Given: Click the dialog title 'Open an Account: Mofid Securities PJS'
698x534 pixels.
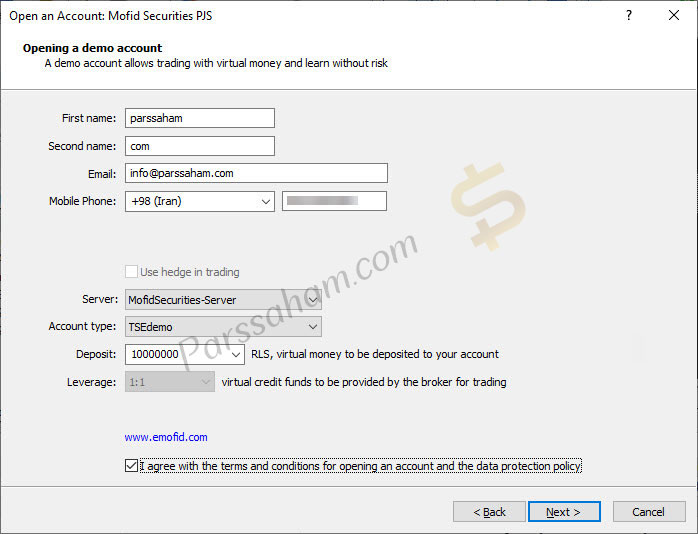Looking at the screenshot, I should (110, 16).
